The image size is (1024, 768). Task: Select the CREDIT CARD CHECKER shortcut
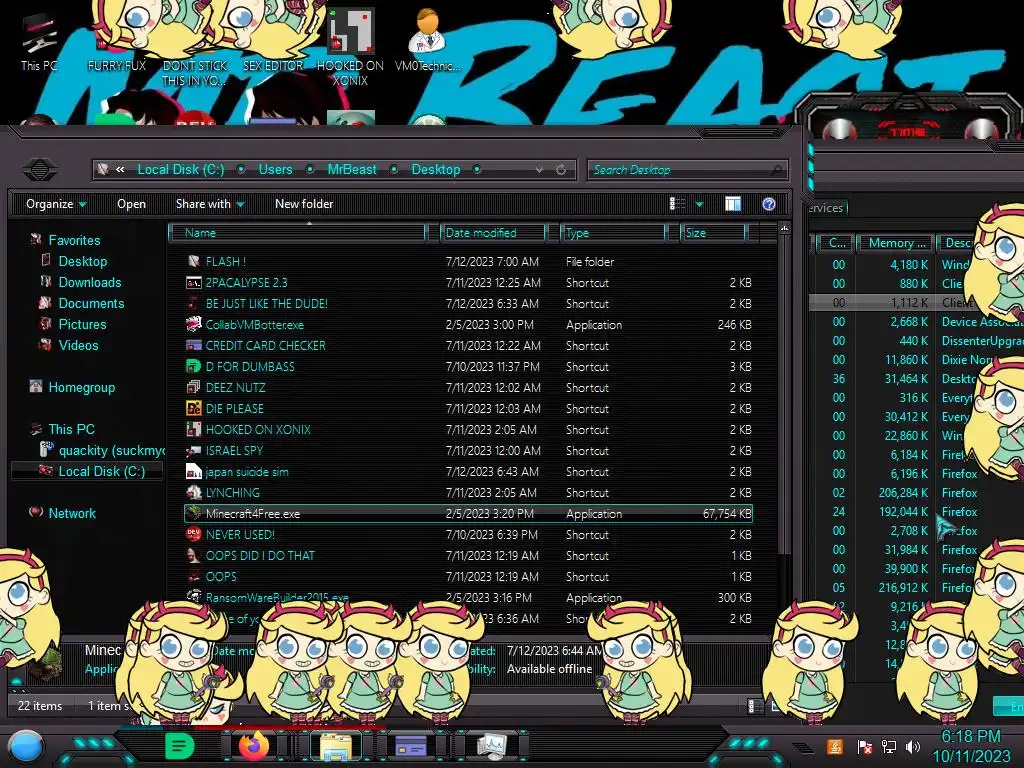[266, 345]
